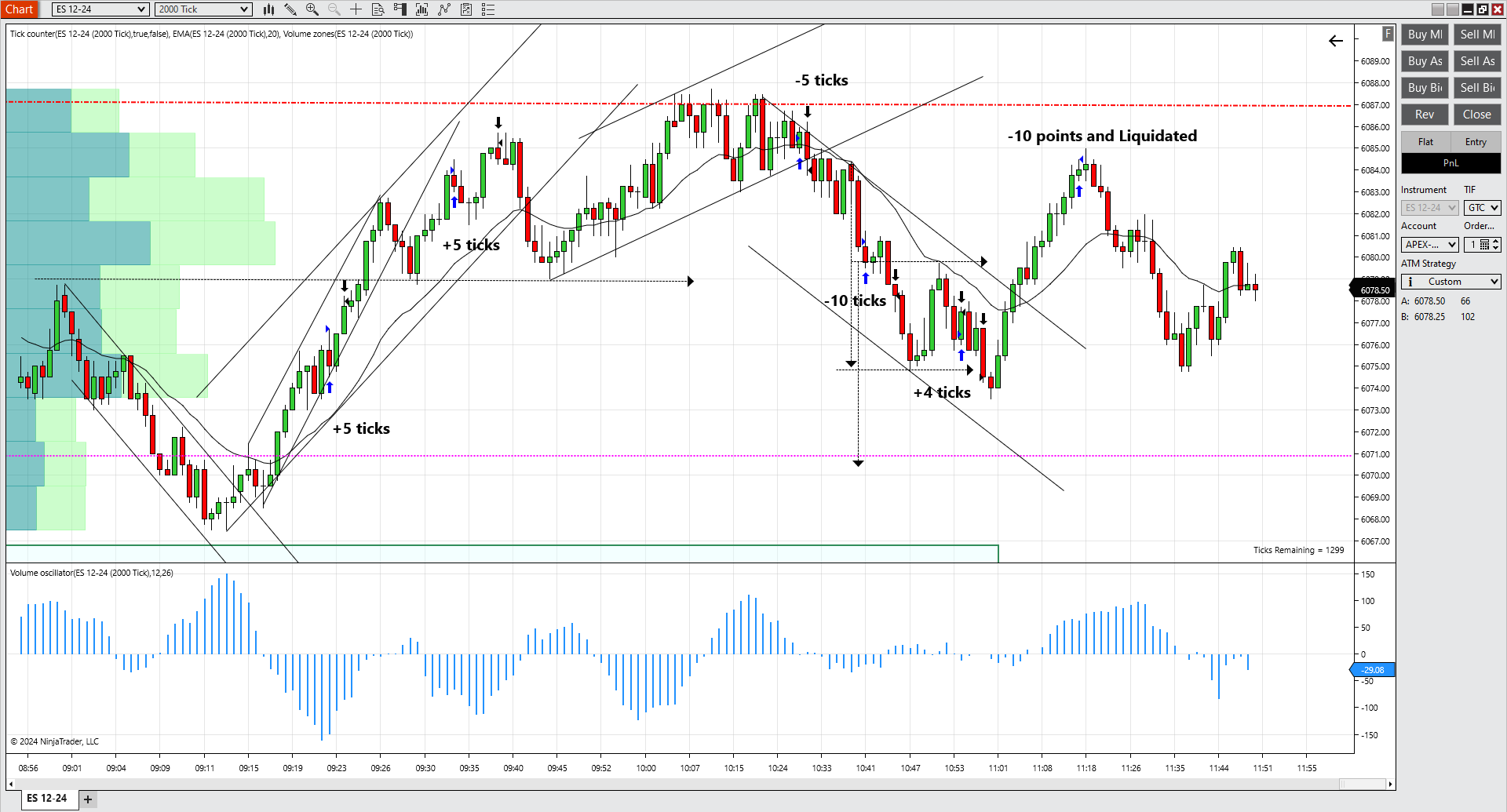Open the chart style bars icon
Viewport: 1507px width, 812px height.
pos(268,9)
